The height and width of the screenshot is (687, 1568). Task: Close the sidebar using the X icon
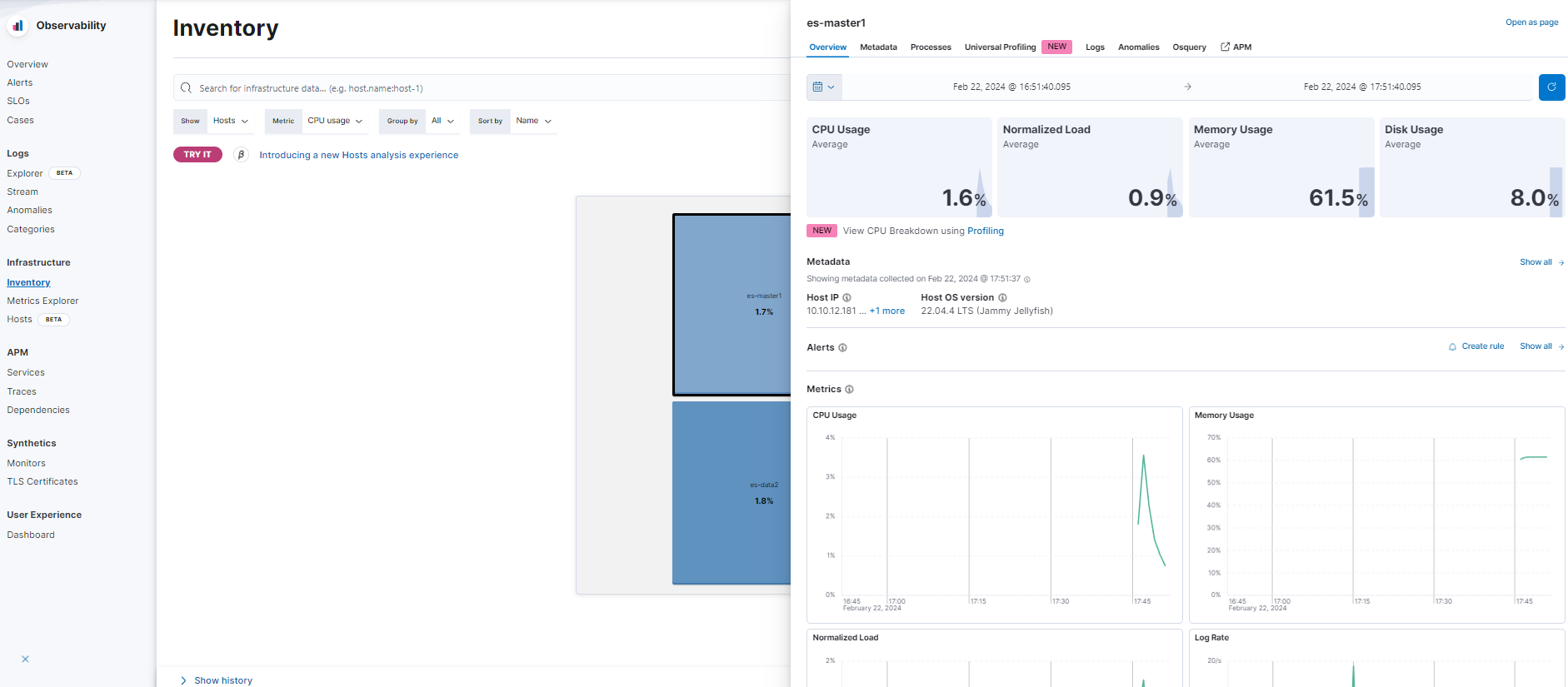pyautogui.click(x=25, y=659)
